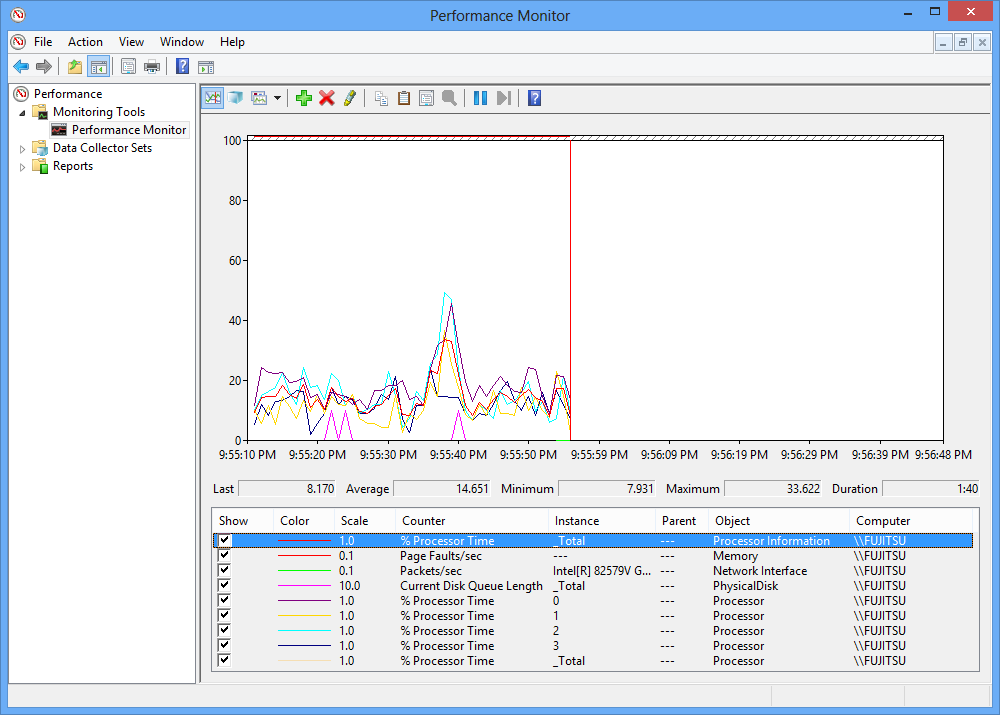Image resolution: width=1000 pixels, height=715 pixels.
Task: Open the Change graph type dropdown arrow
Action: (x=277, y=98)
